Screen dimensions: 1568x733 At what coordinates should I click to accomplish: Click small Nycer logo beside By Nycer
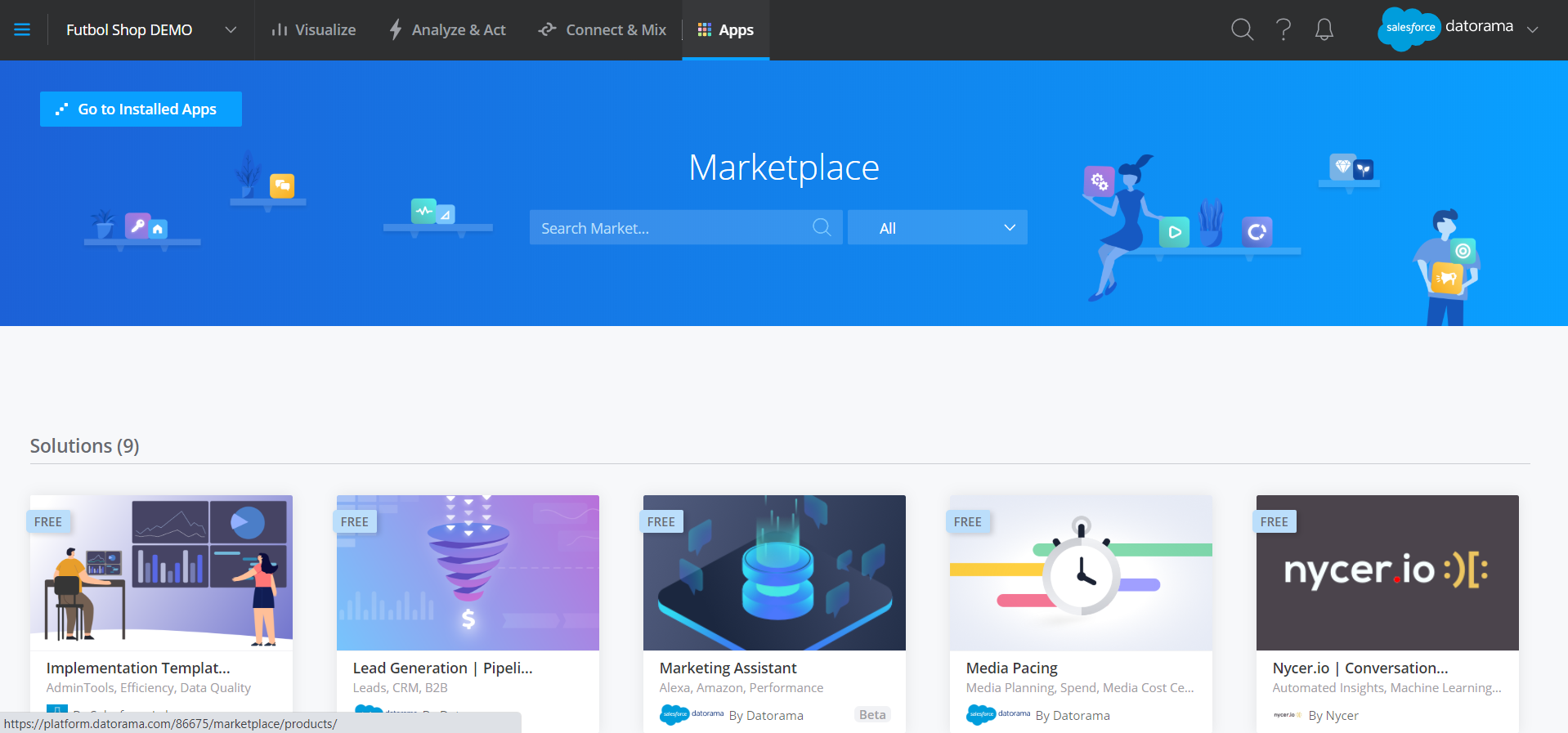[x=1287, y=715]
